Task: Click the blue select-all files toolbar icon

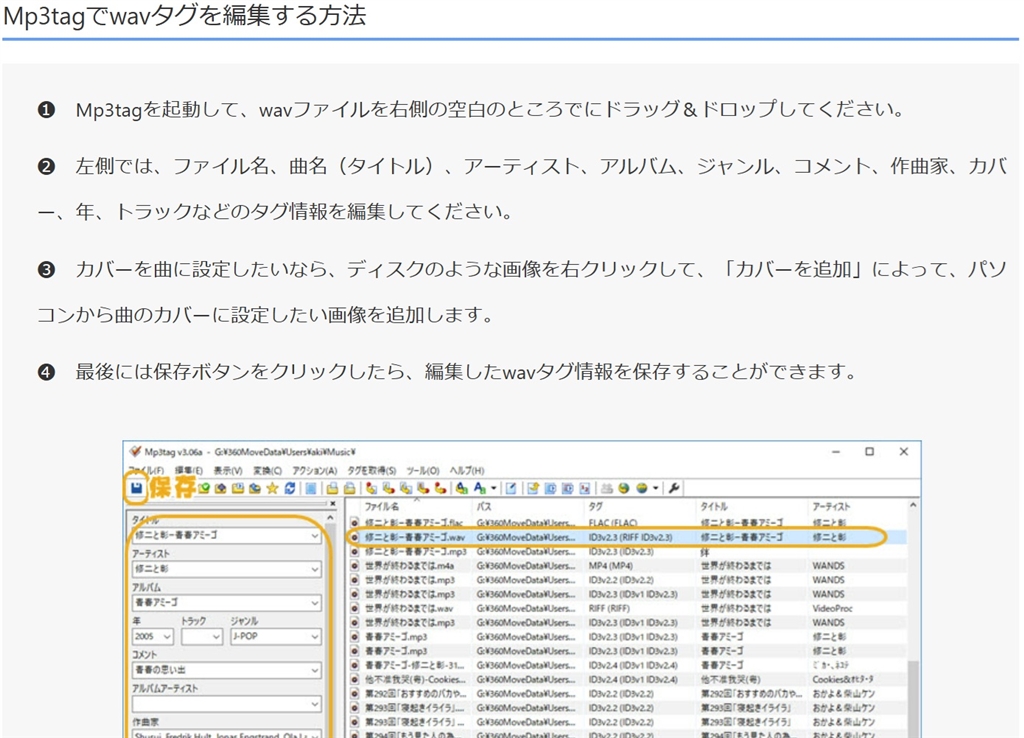Action: click(x=311, y=488)
